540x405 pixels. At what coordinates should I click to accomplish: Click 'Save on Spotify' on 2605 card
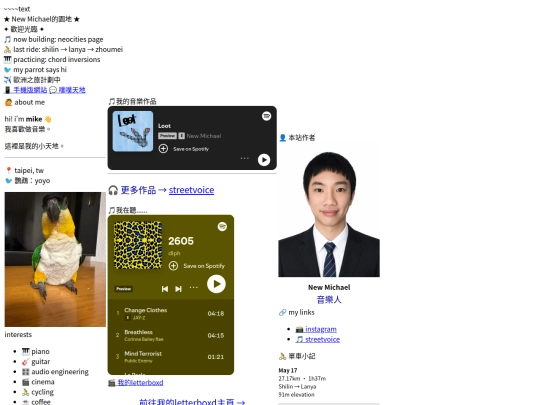(204, 266)
